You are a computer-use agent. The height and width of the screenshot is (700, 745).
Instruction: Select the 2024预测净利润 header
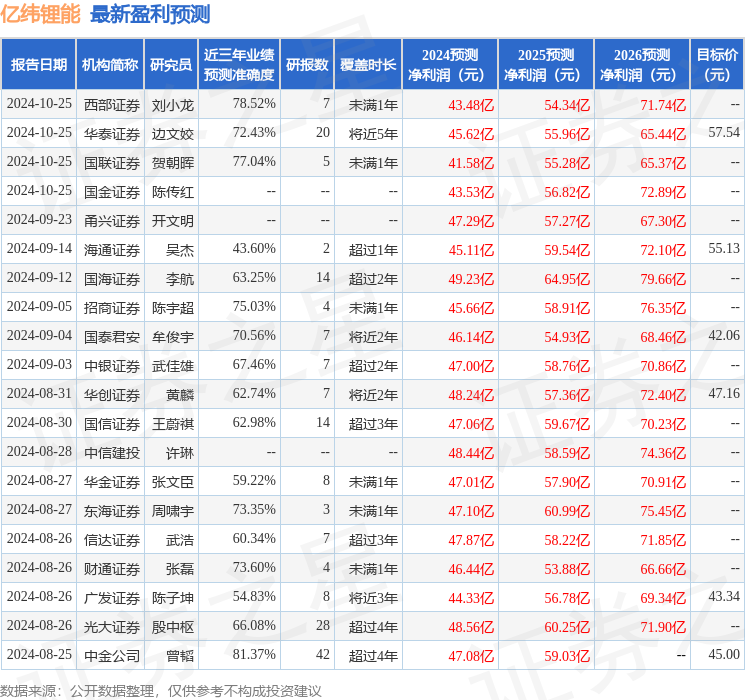[x=450, y=65]
